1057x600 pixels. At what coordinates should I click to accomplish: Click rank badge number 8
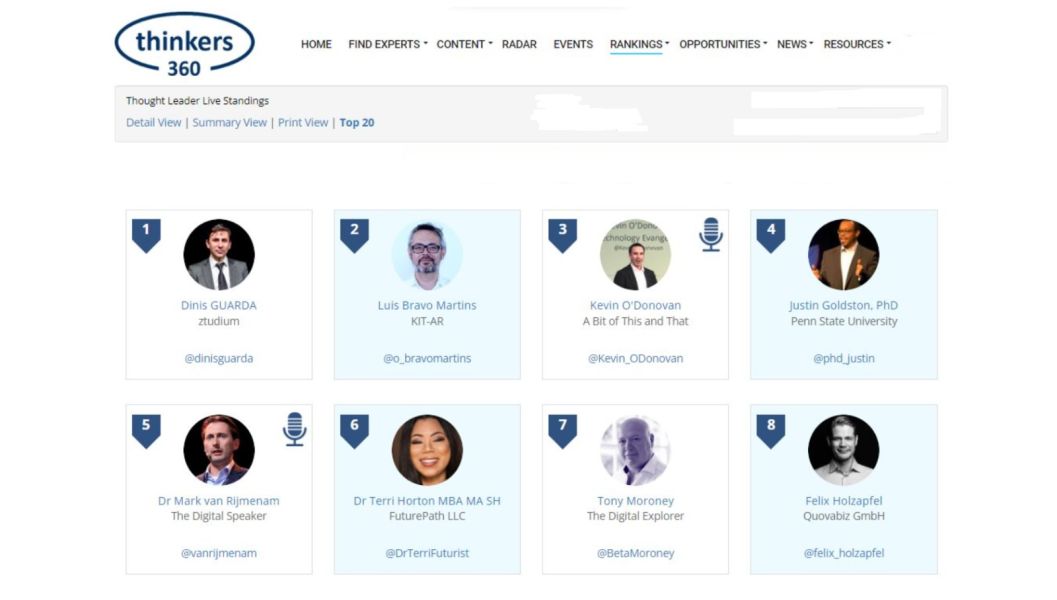[x=771, y=431]
